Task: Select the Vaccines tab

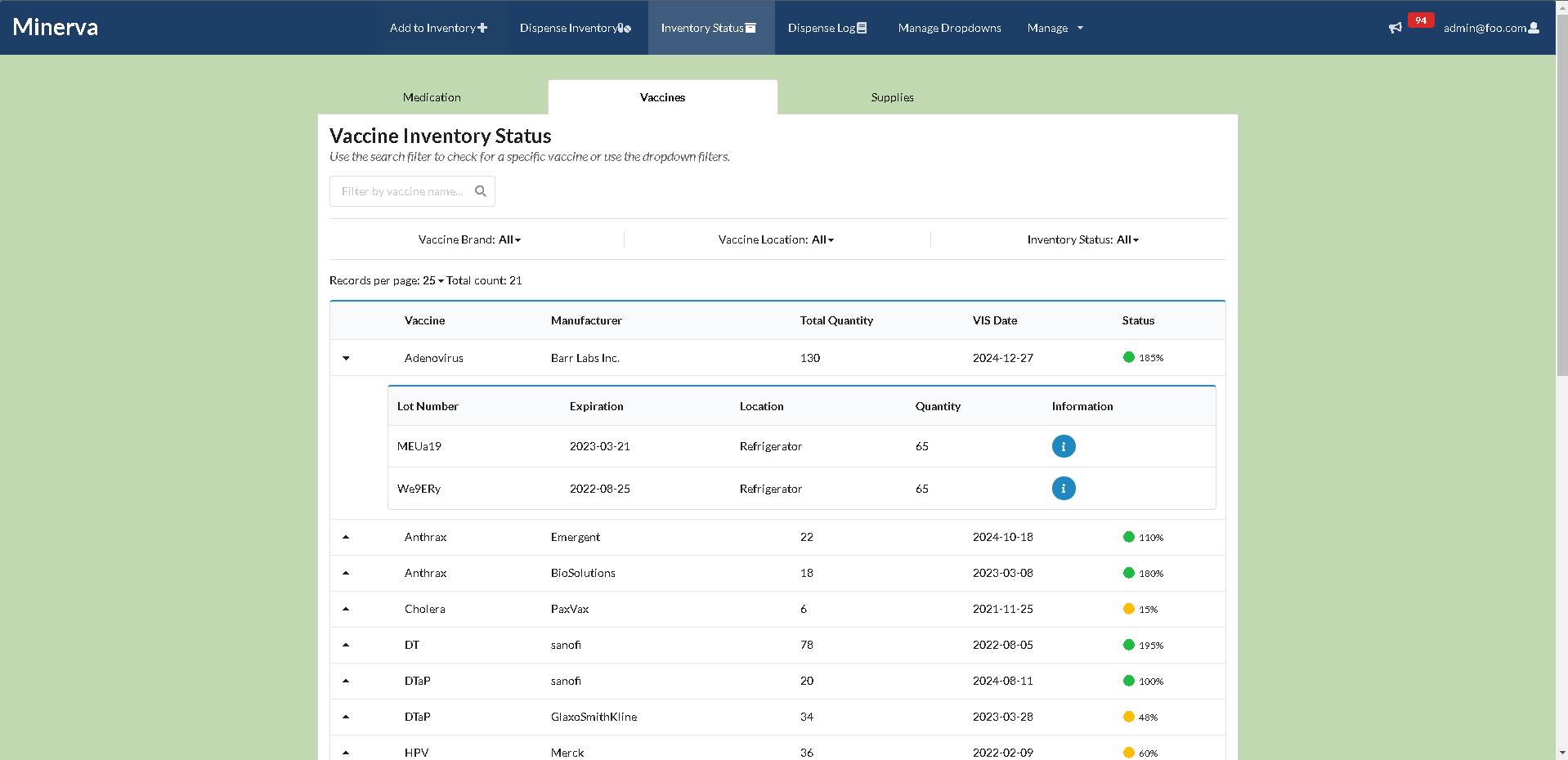Action: pos(662,97)
